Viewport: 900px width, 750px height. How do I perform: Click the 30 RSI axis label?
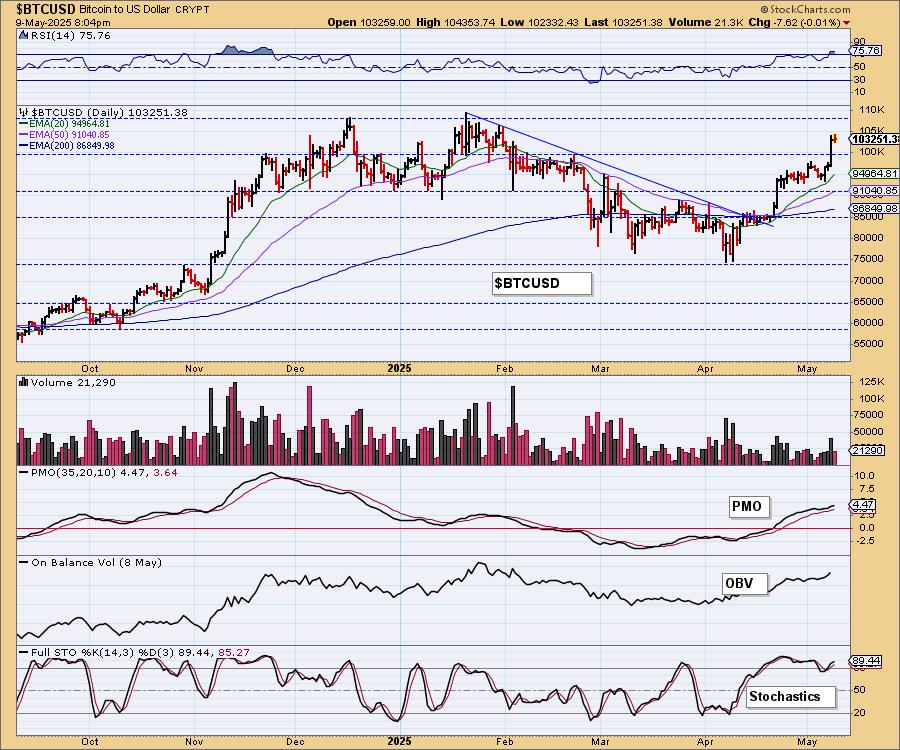860,79
